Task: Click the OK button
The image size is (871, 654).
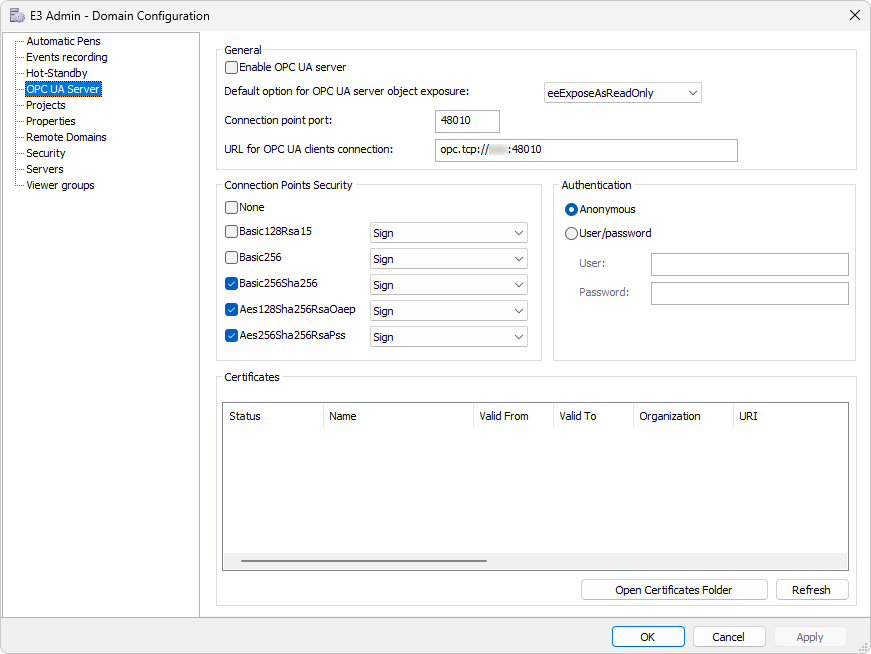Action: click(x=648, y=637)
